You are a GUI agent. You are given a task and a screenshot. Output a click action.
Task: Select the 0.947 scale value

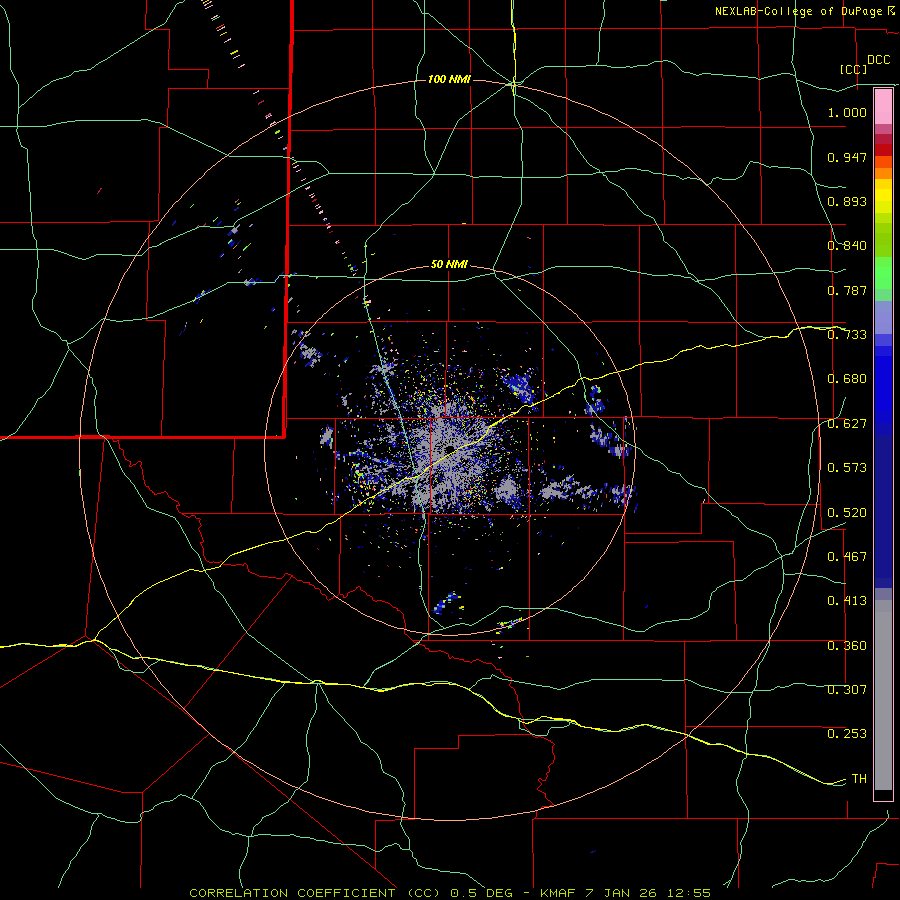(x=847, y=157)
